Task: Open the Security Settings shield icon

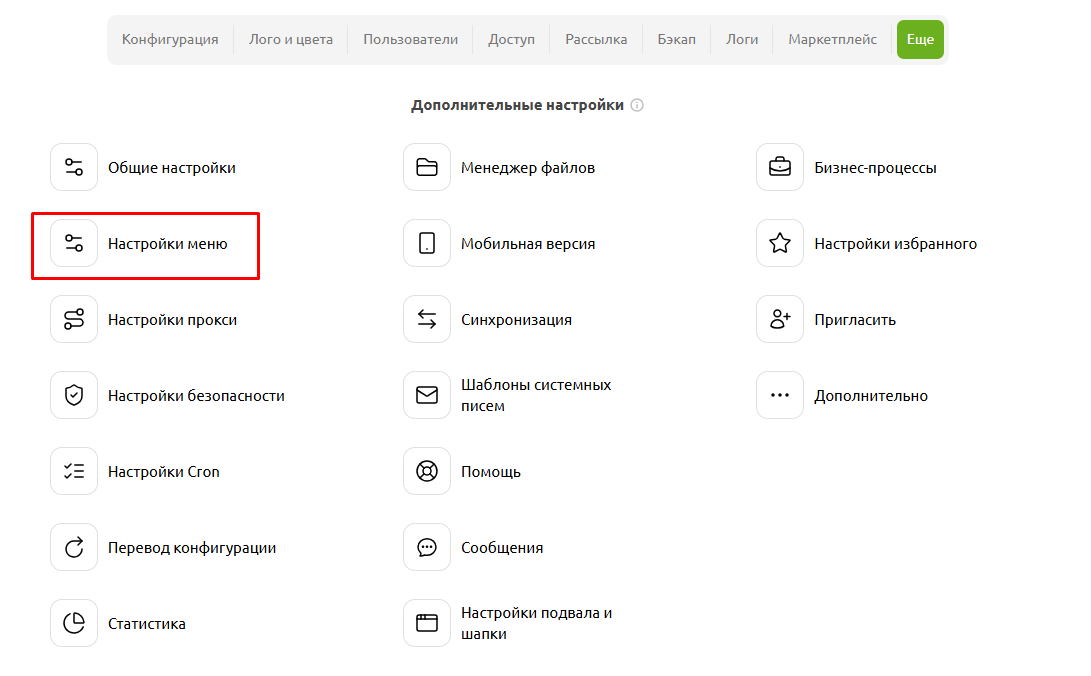Action: 74,395
